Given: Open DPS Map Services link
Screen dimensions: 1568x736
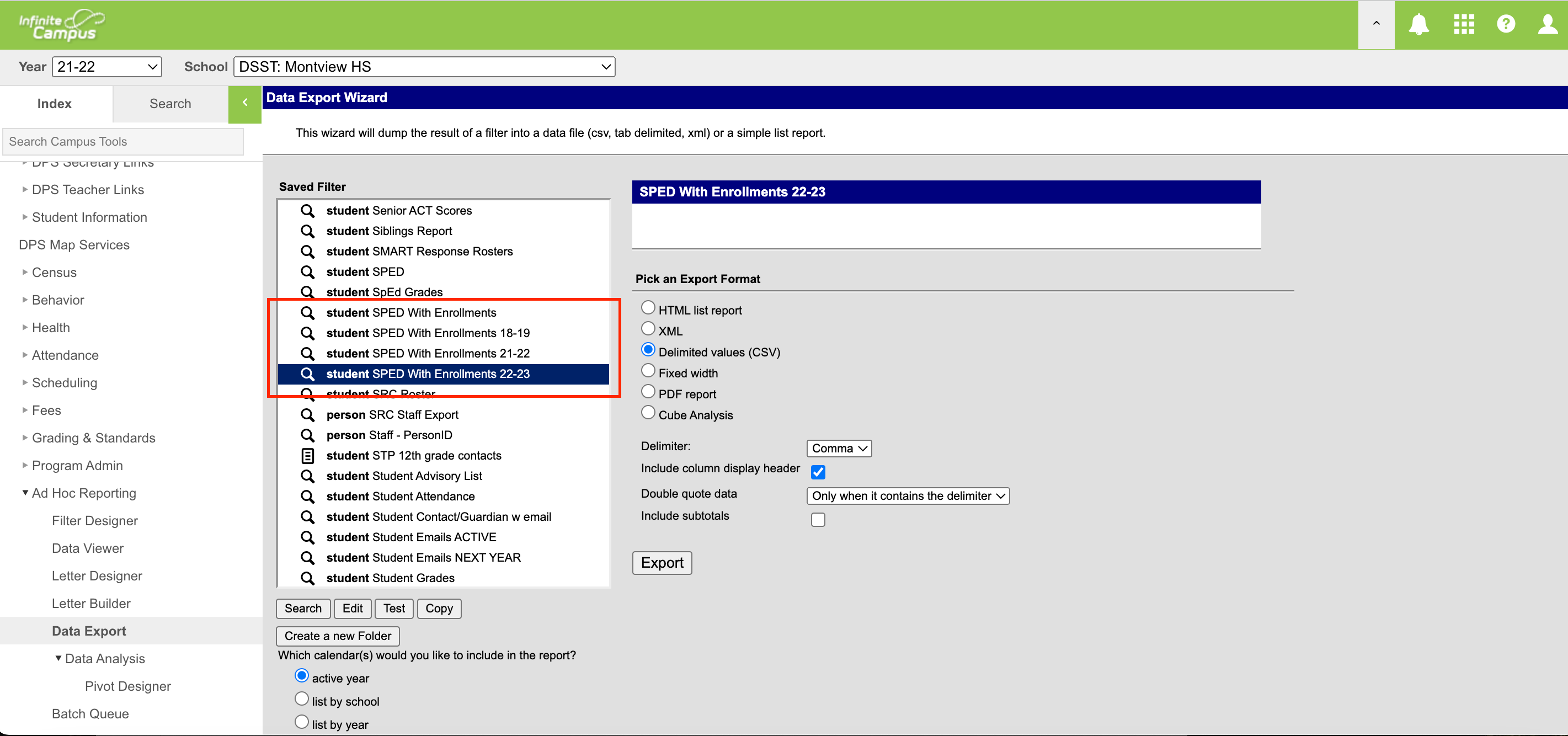Looking at the screenshot, I should click(74, 245).
